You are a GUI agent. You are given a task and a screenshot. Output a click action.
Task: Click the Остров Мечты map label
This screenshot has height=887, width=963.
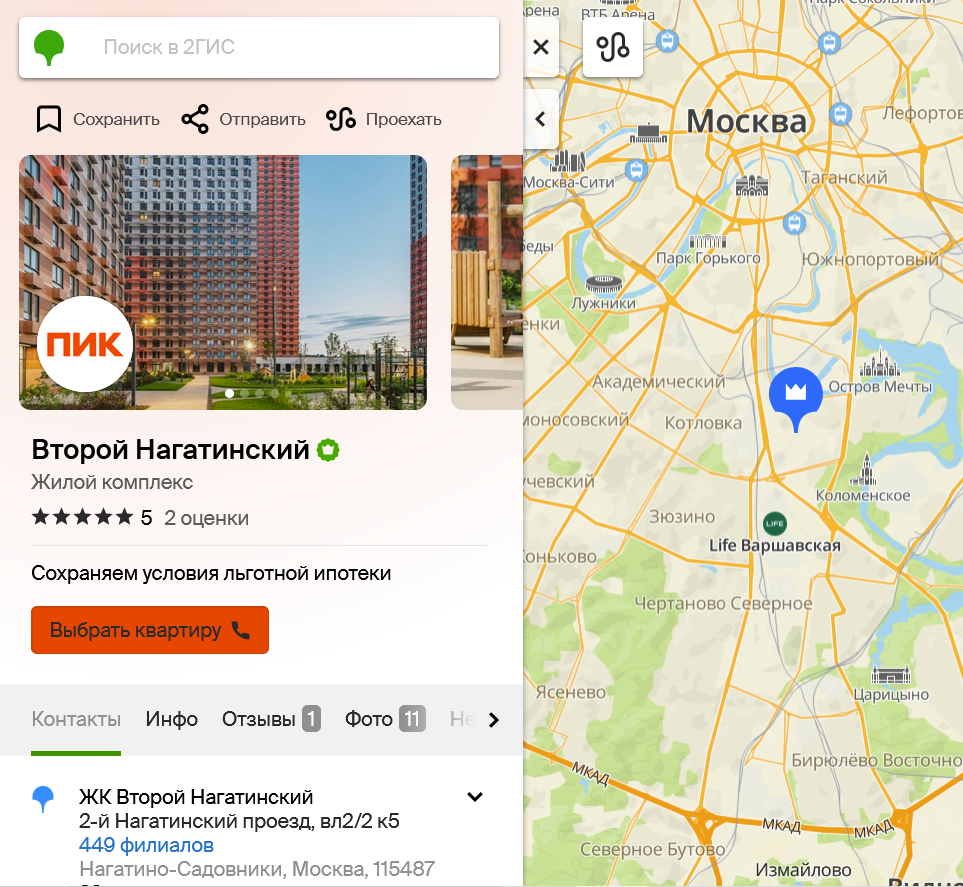(880, 387)
